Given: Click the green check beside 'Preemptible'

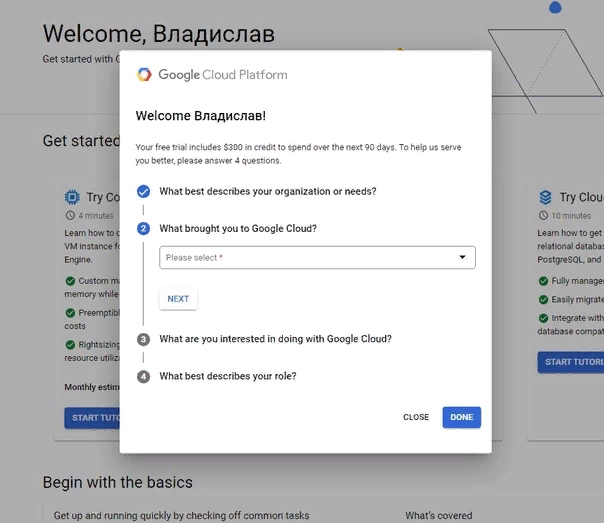Looking at the screenshot, I should [x=70, y=313].
